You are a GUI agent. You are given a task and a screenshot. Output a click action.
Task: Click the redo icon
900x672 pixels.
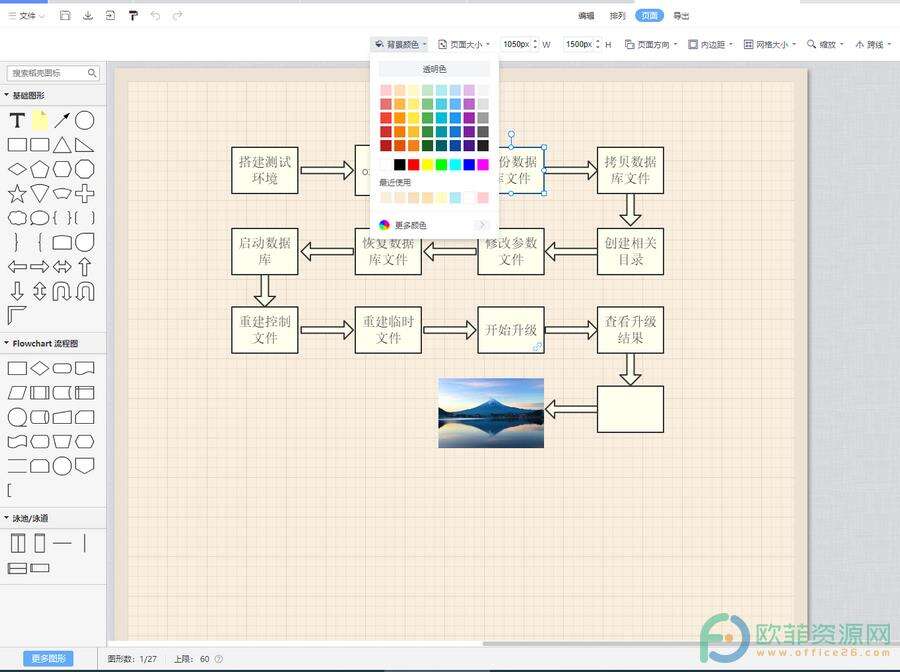pyautogui.click(x=178, y=15)
